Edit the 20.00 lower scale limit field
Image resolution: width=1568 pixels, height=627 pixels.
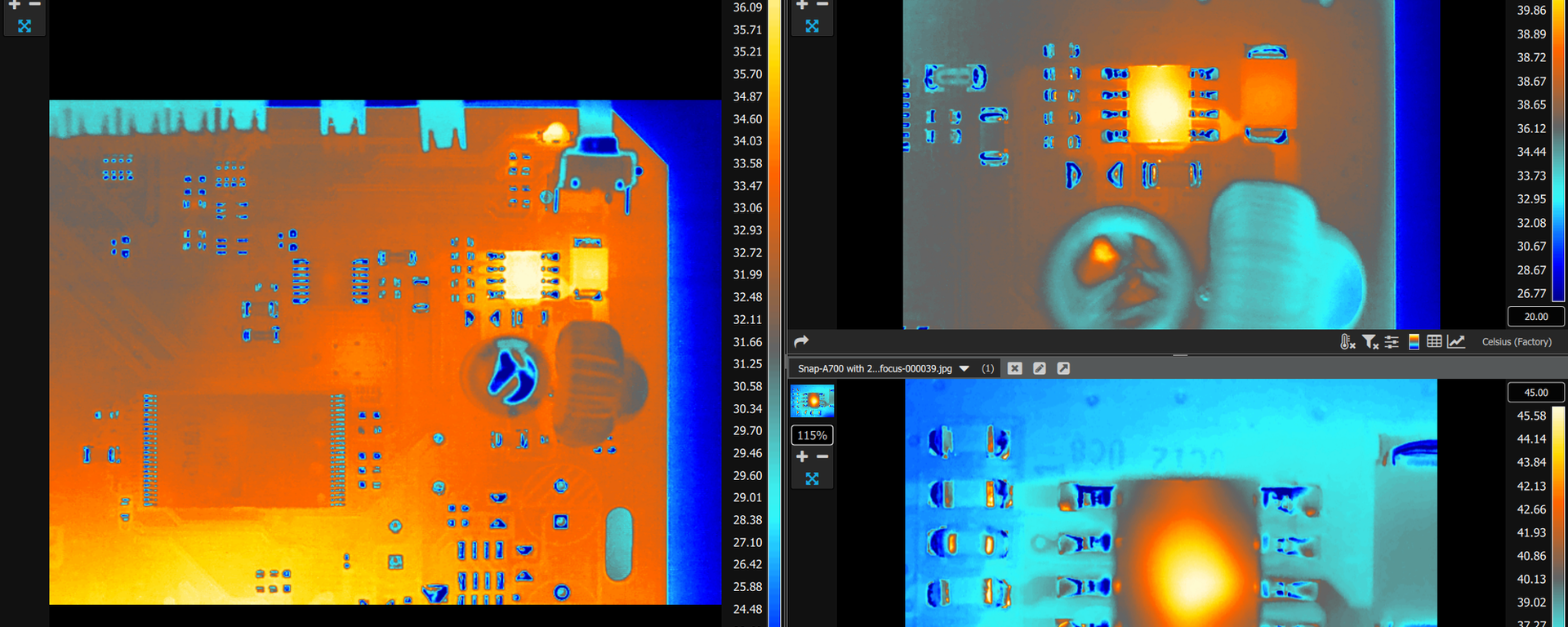coord(1535,317)
